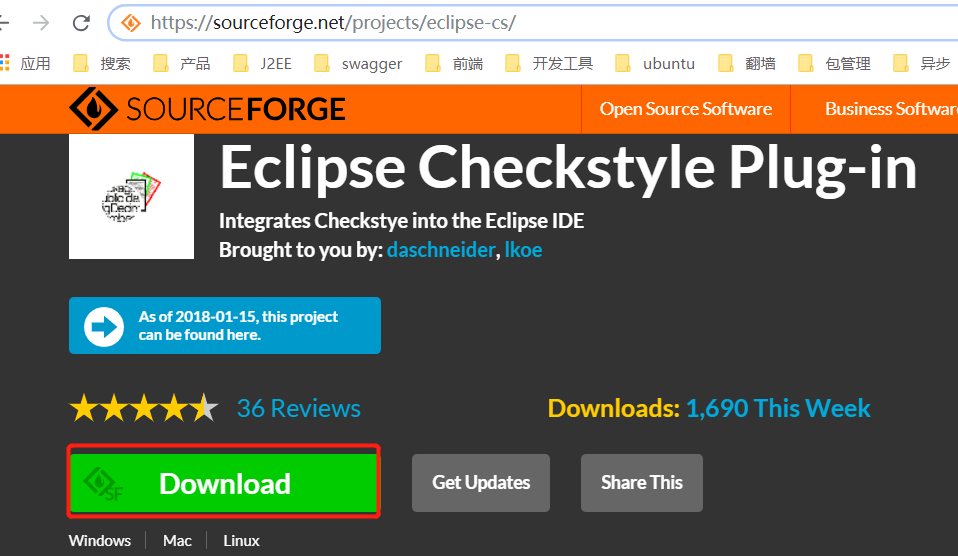
Task: Select the Linux platform label
Action: click(241, 541)
